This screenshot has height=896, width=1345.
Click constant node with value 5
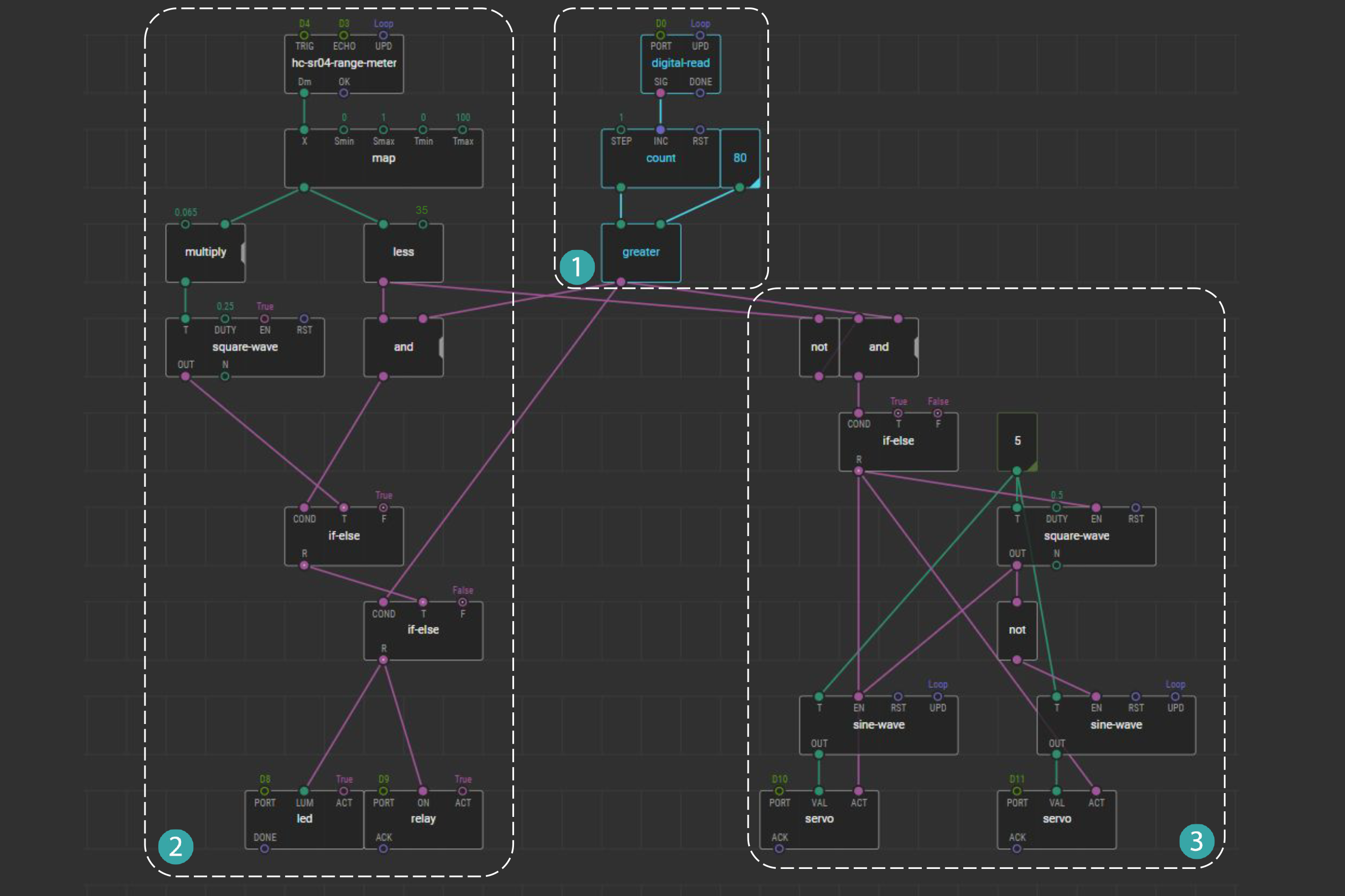coord(1017,441)
